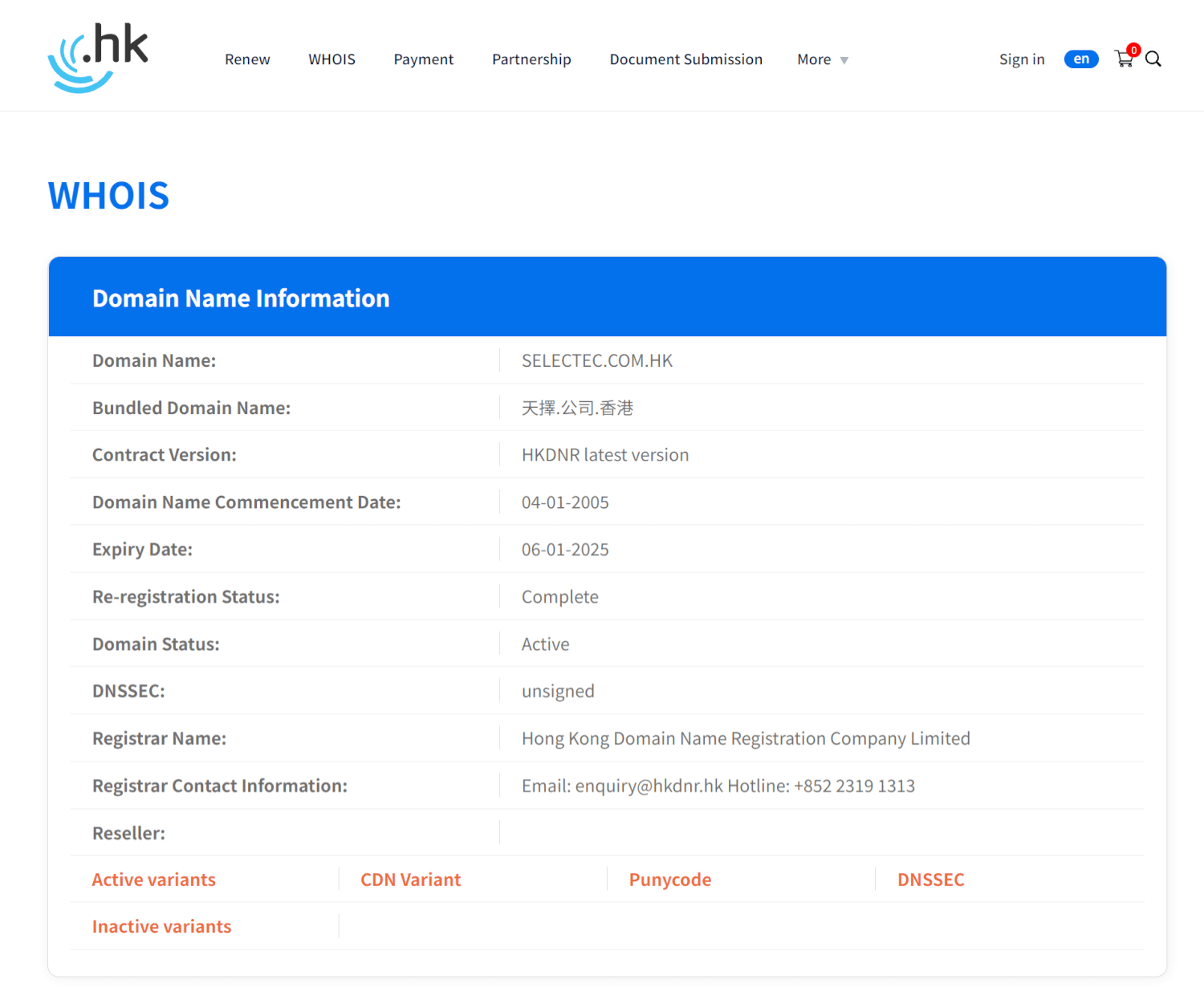Expand the Punycode section
This screenshot has height=996, width=1204.
click(x=670, y=880)
